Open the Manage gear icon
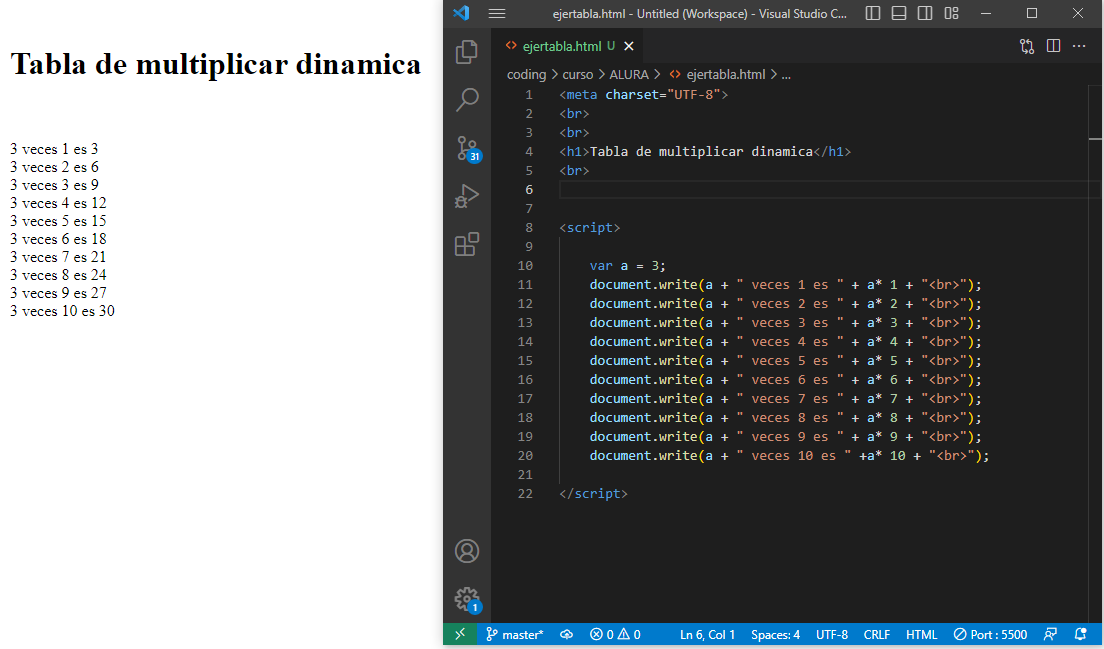 tap(467, 599)
